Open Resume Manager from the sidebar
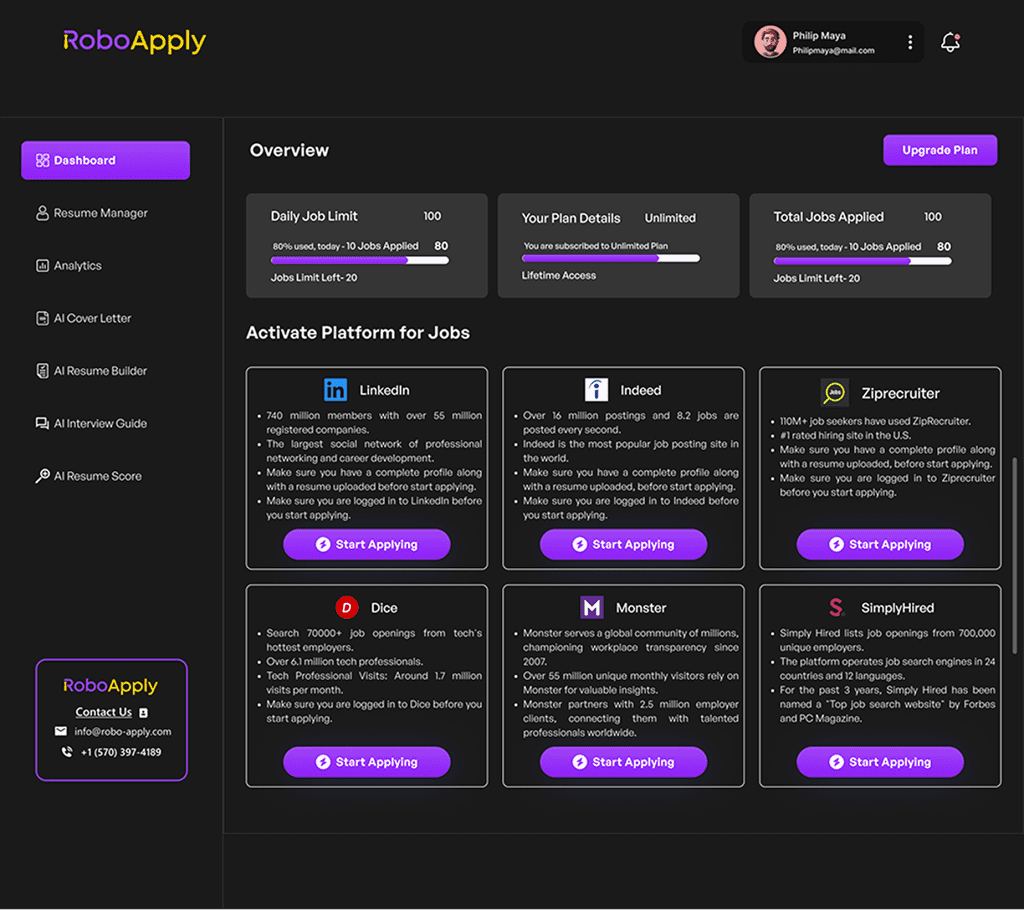The width and height of the screenshot is (1024, 911). tap(92, 214)
